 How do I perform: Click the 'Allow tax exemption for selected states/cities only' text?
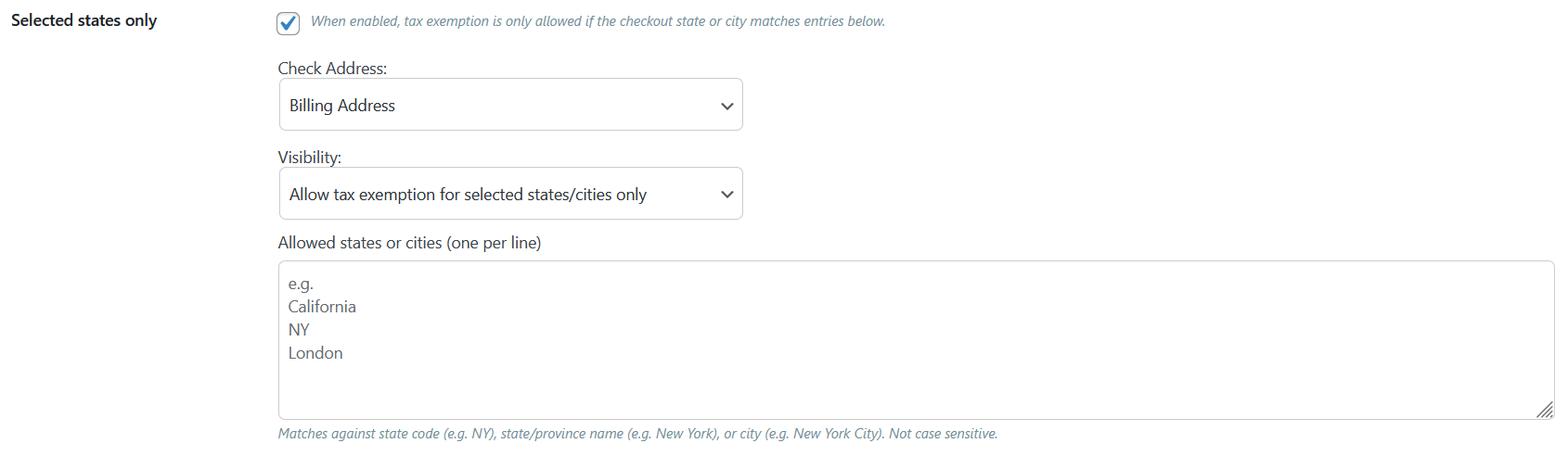tap(468, 195)
